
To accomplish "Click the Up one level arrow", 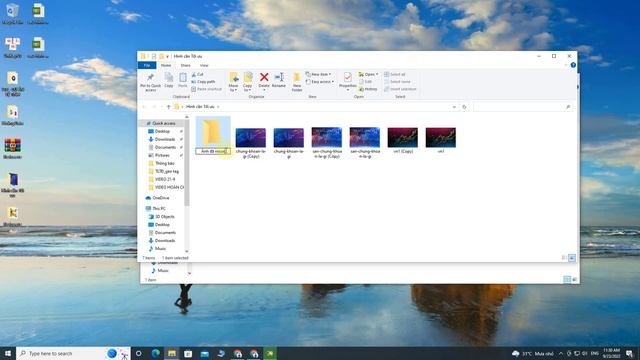I will tap(169, 107).
